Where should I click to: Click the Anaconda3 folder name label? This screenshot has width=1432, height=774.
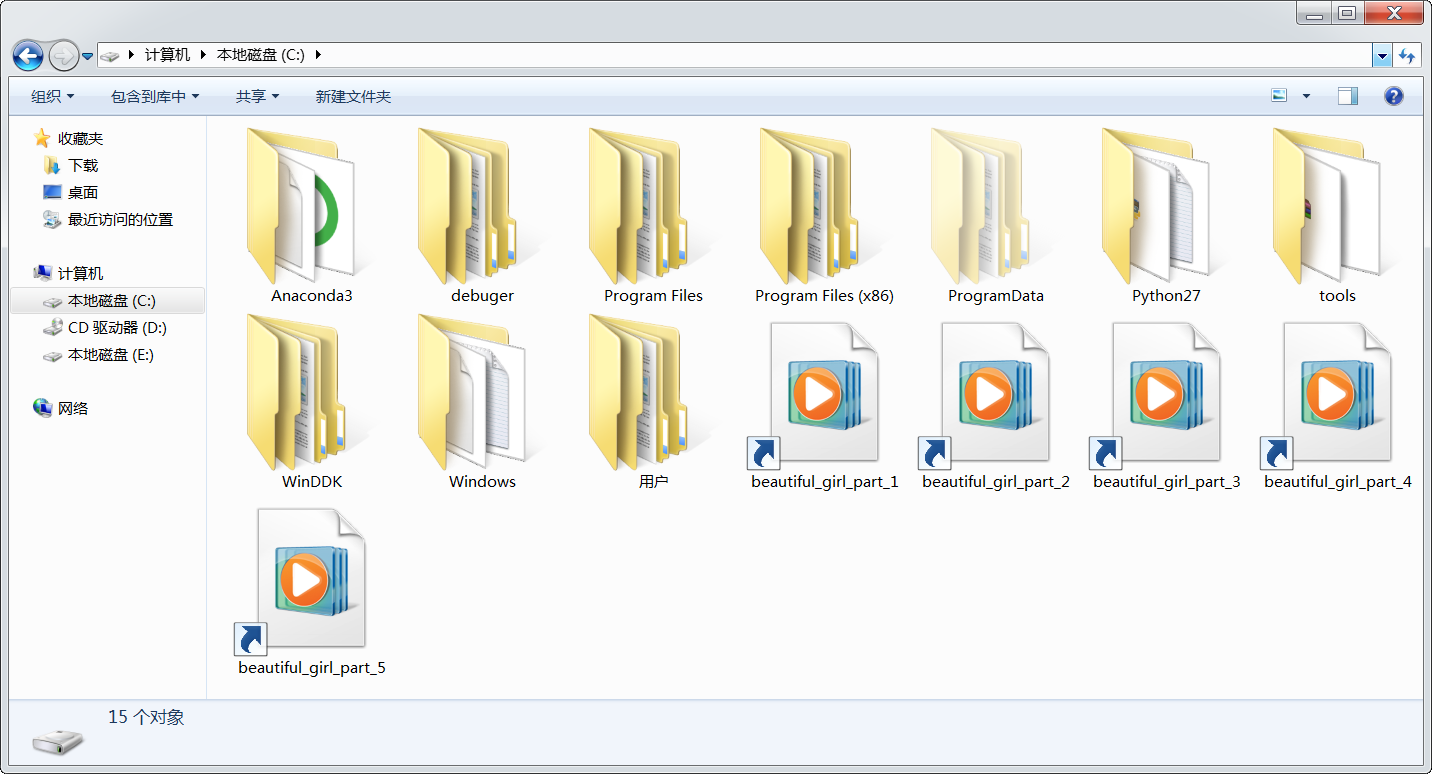(312, 296)
